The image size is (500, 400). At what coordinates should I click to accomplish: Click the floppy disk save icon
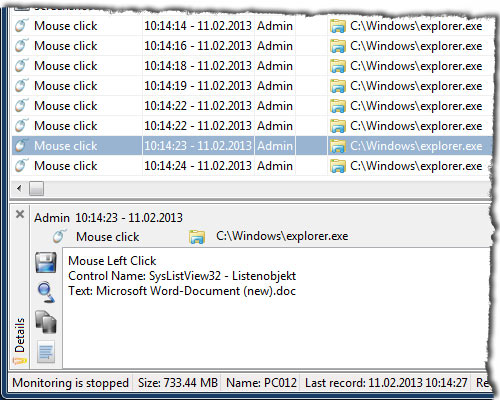46,262
